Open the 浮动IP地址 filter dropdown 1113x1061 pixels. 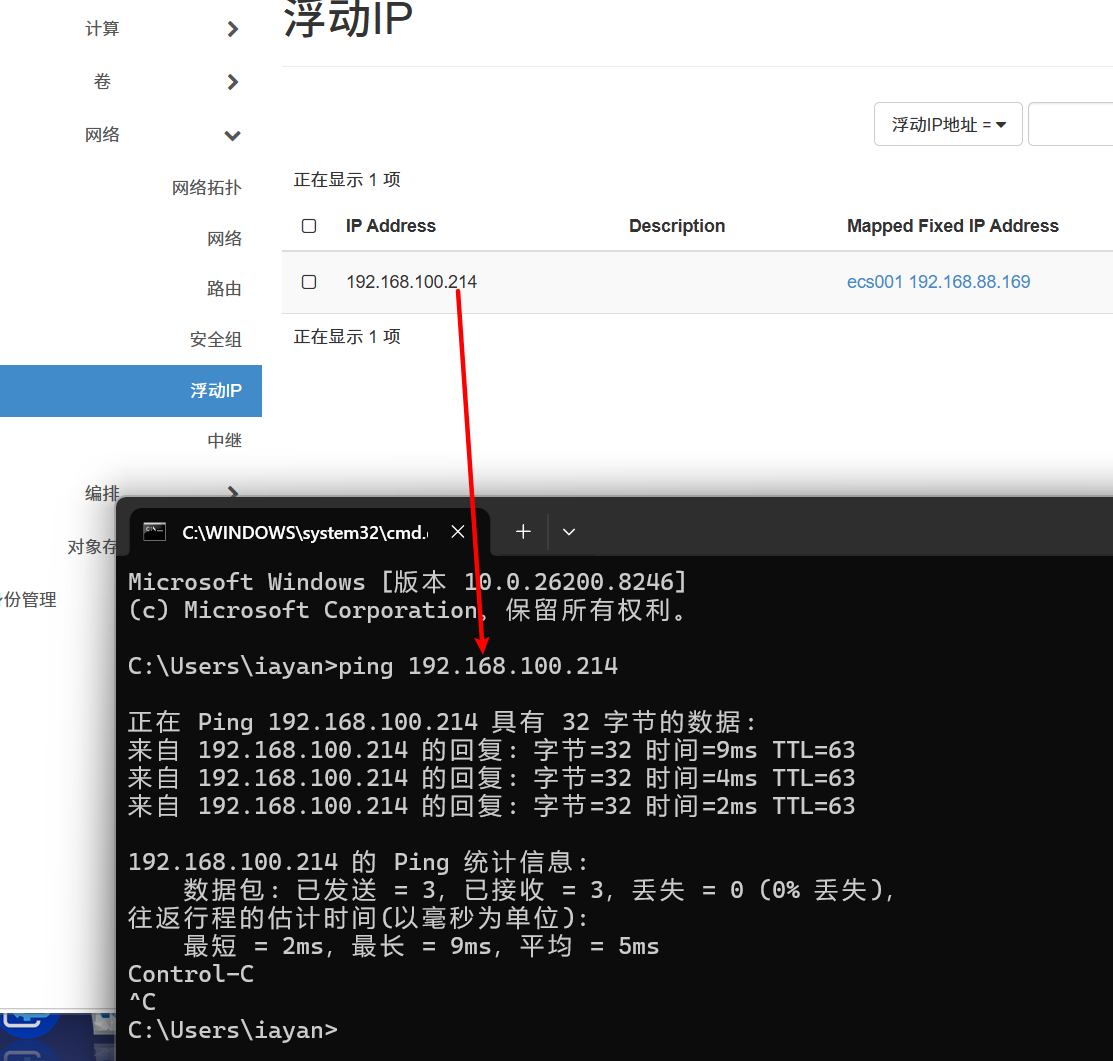(948, 124)
